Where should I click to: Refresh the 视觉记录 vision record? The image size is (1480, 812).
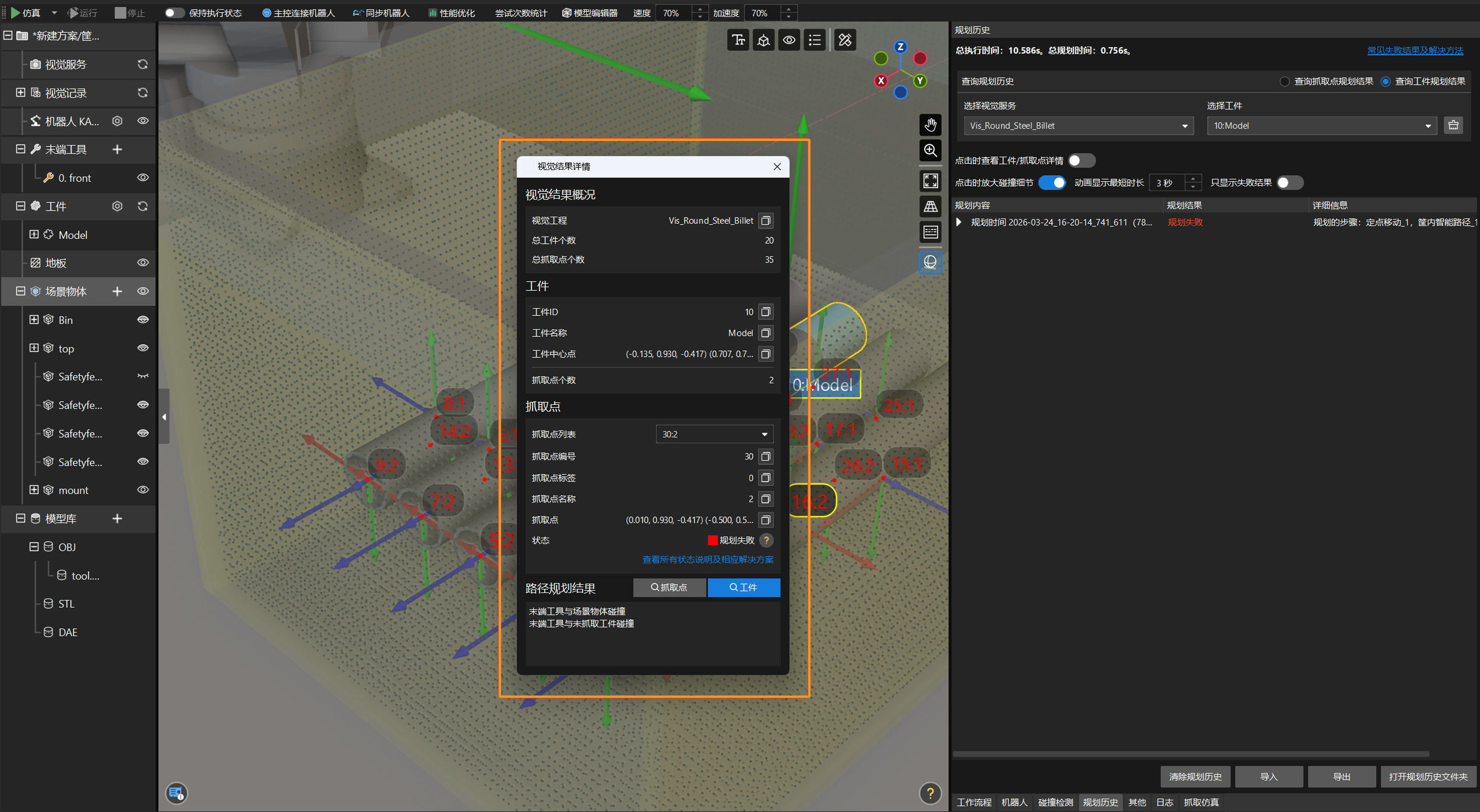click(x=142, y=93)
